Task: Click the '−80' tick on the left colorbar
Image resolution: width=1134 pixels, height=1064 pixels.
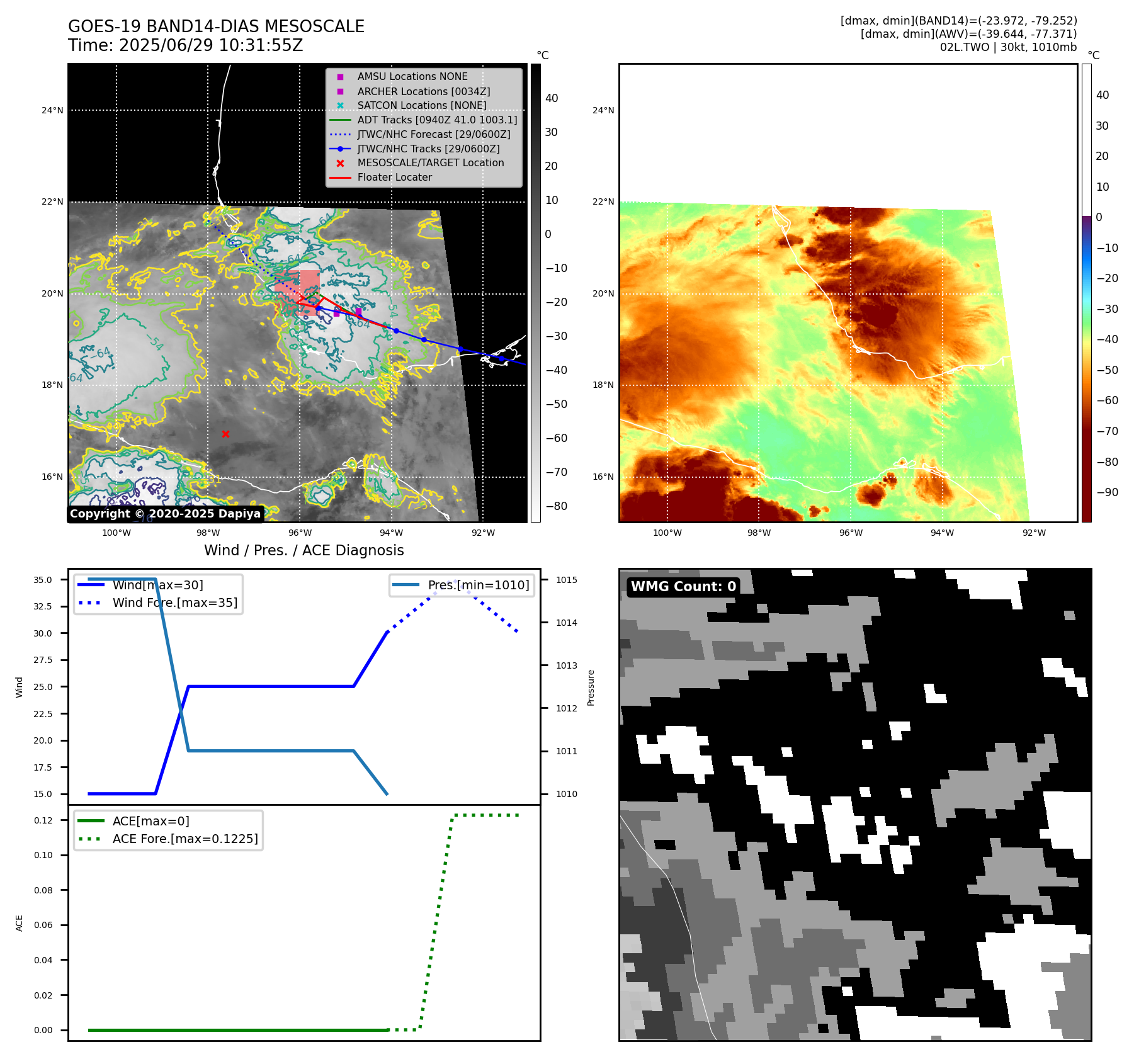Action: click(x=557, y=506)
